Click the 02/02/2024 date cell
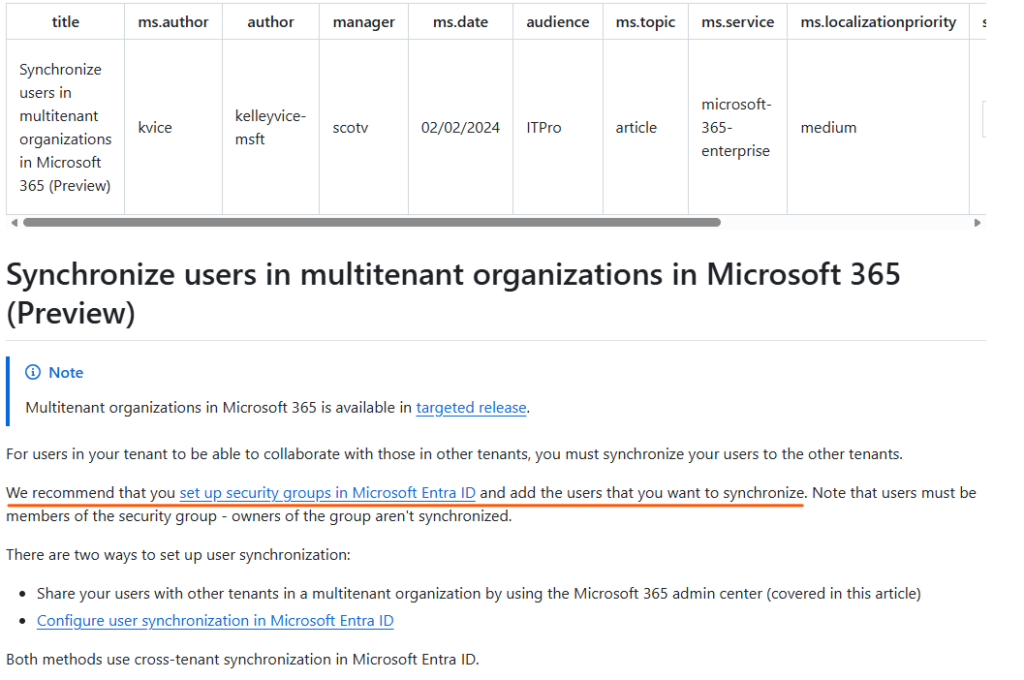This screenshot has height=680, width=1024. [x=460, y=128]
